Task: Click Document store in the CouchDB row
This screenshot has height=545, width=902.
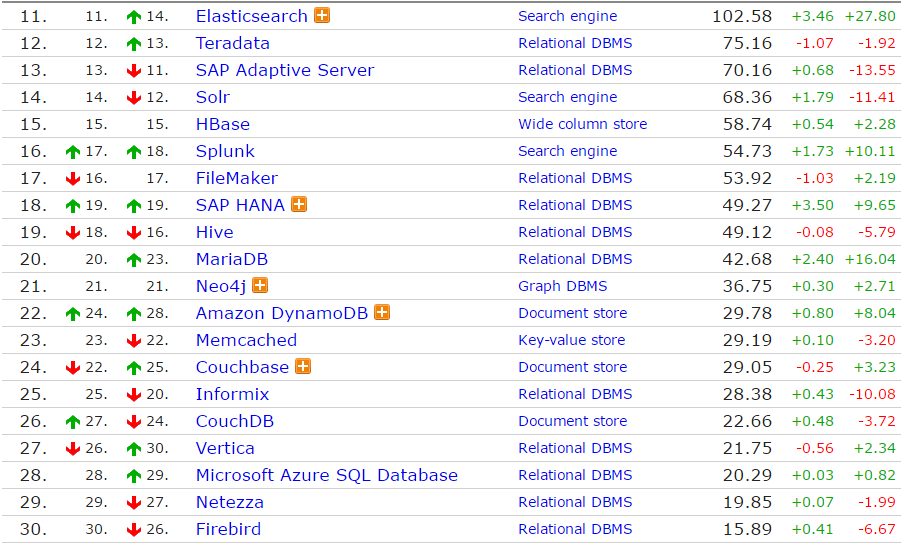Action: 573,421
